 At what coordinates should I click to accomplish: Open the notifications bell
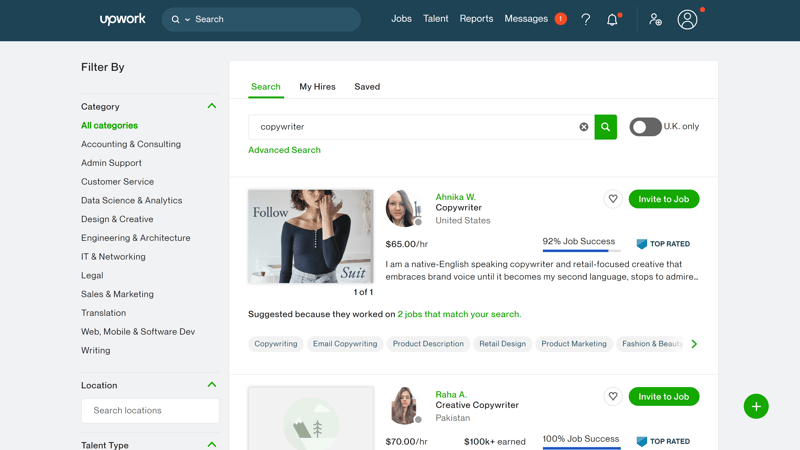(x=612, y=19)
